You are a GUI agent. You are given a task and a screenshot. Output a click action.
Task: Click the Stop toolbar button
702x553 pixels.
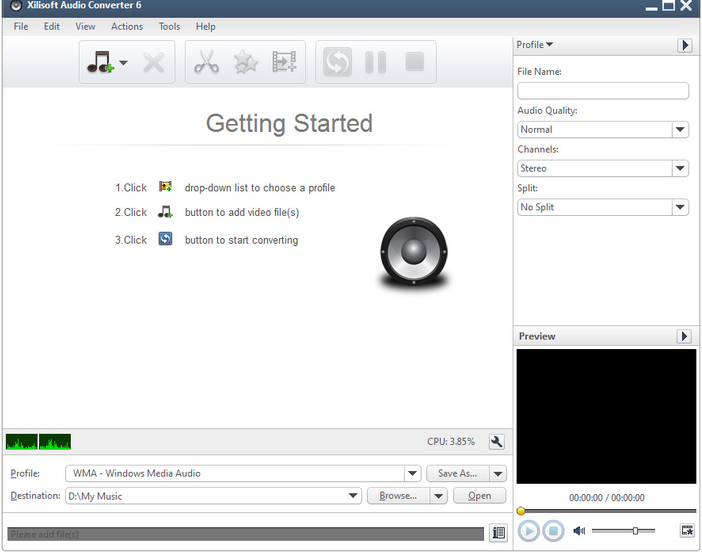[x=415, y=62]
